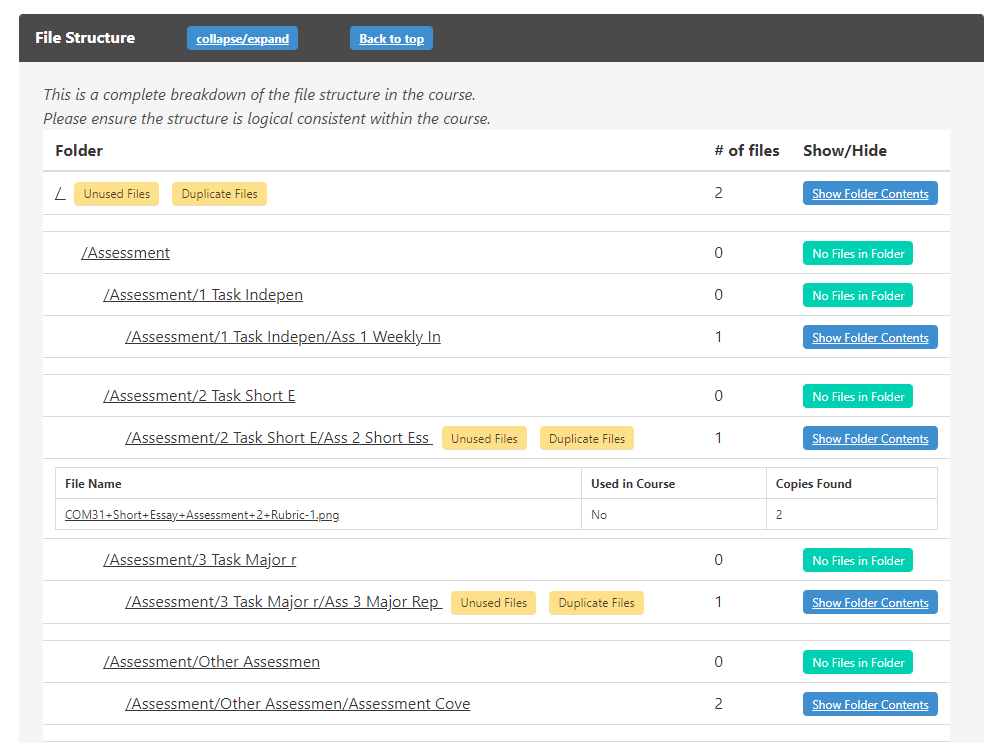Screen dimensions: 1000x743
Task: Click Duplicate Files badge on Ass 3 Major Rep
Action: coord(596,603)
